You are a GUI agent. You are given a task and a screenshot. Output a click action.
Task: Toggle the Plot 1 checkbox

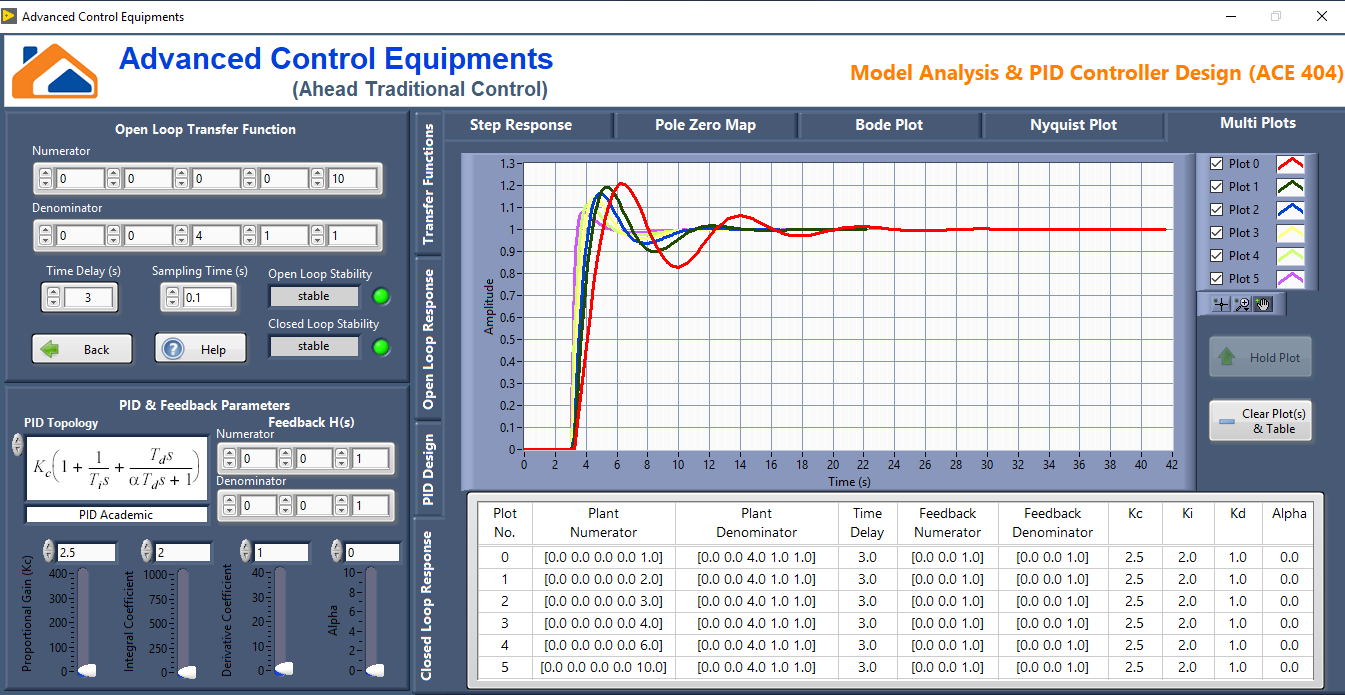pyautogui.click(x=1216, y=187)
